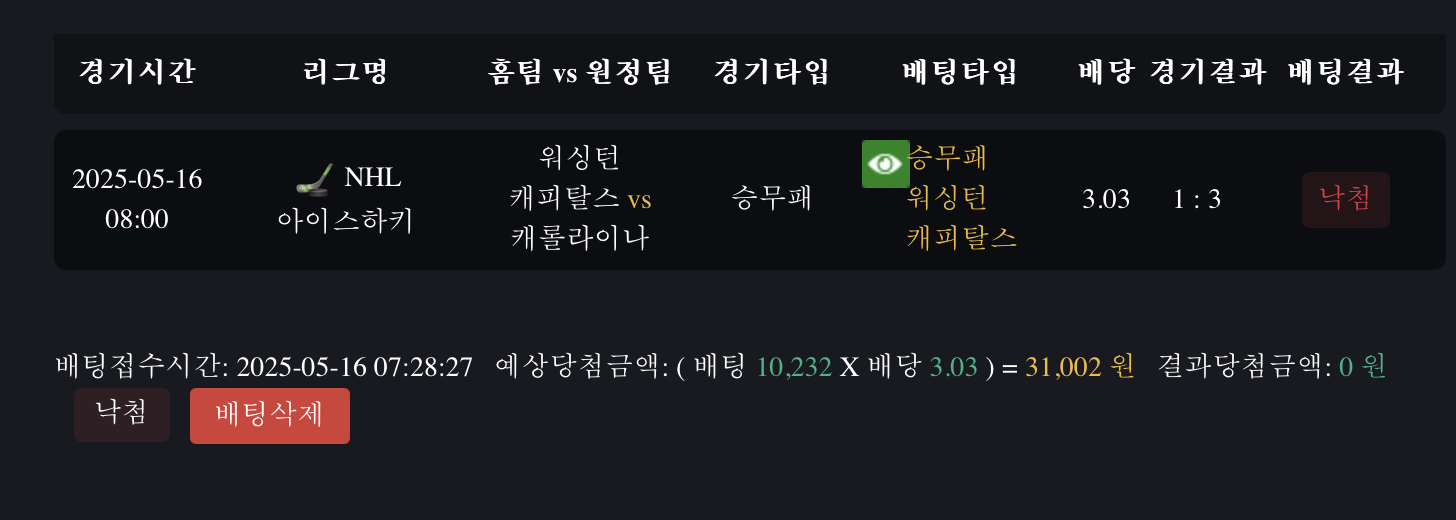Select the 경기결과 column header
1456x520 pixels.
click(1208, 72)
